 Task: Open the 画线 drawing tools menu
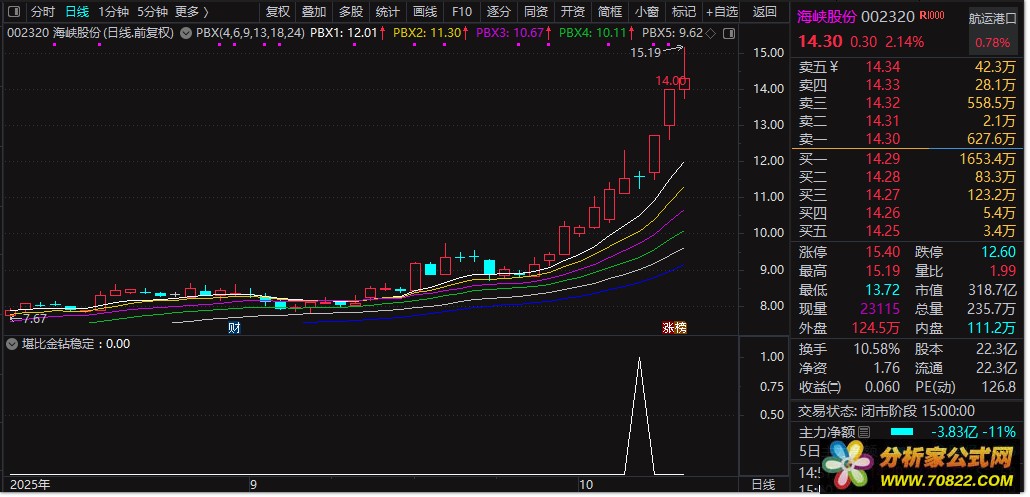click(x=425, y=12)
